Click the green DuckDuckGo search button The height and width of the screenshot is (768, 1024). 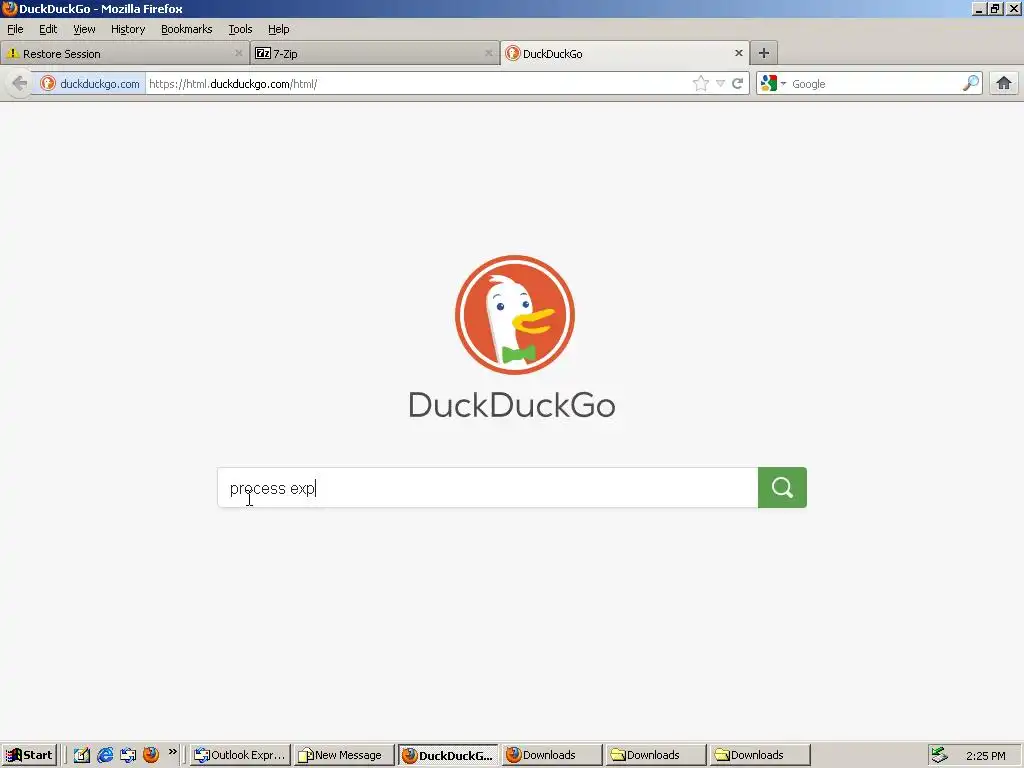782,487
